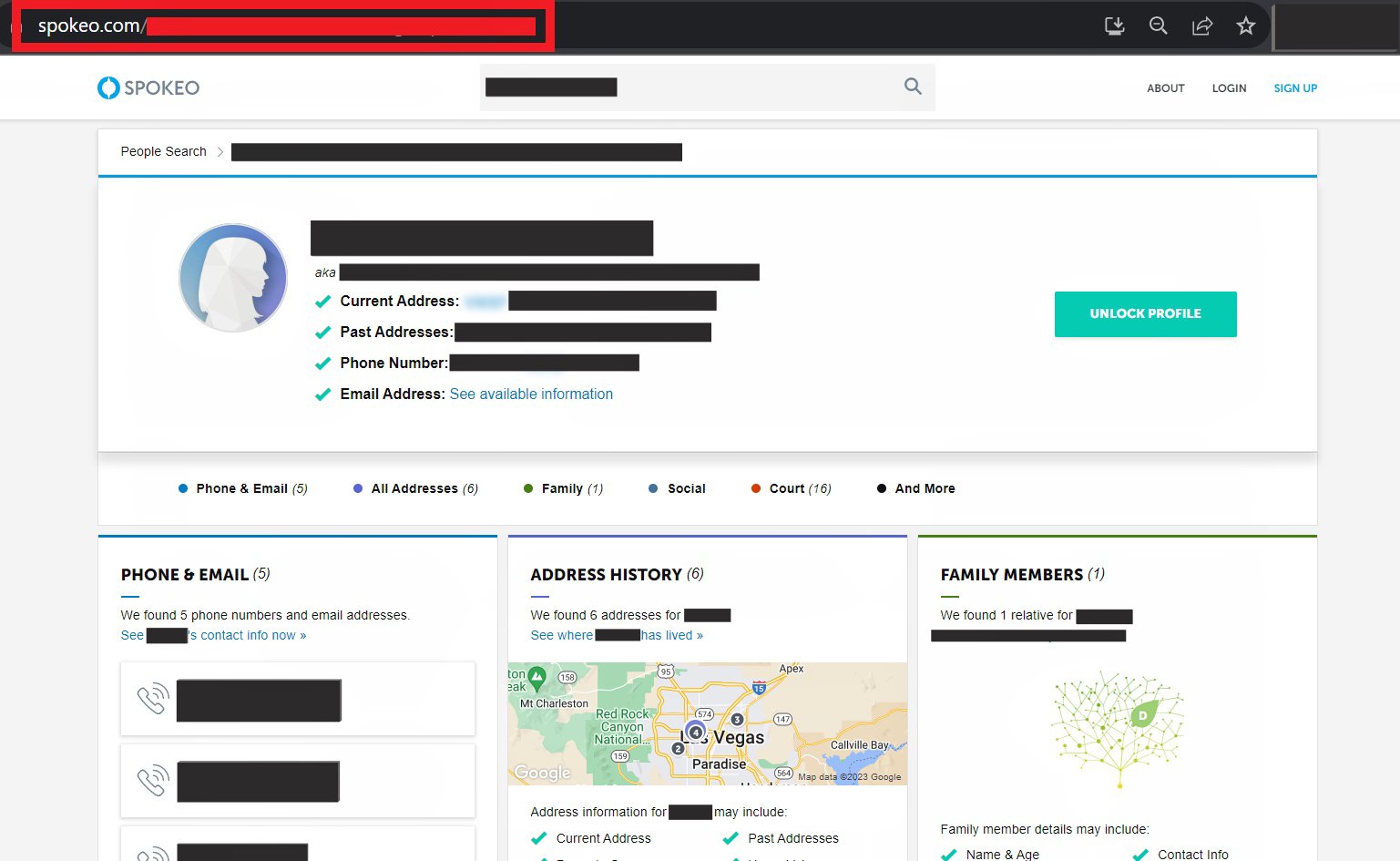
Task: Click the Email Address checkmark icon
Action: pyautogui.click(x=322, y=395)
